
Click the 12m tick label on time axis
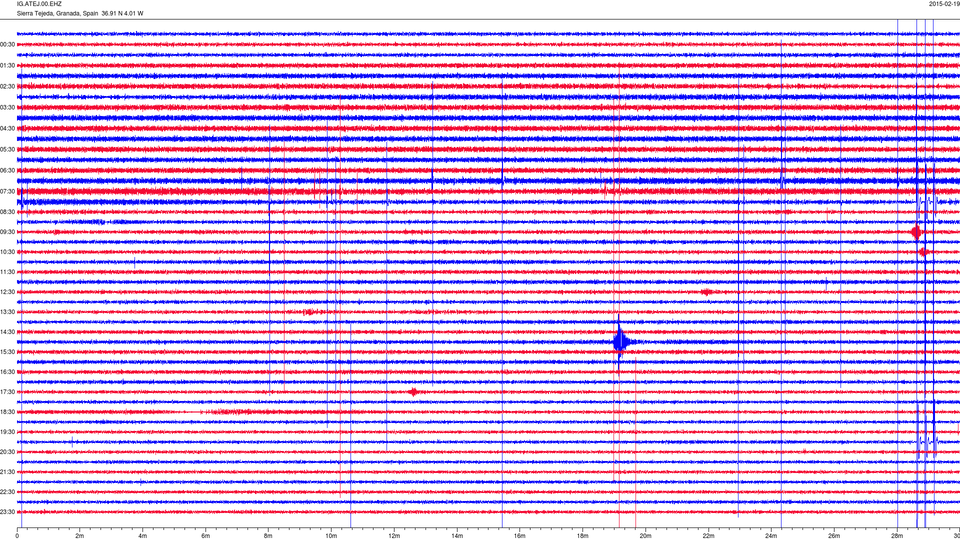pyautogui.click(x=394, y=536)
